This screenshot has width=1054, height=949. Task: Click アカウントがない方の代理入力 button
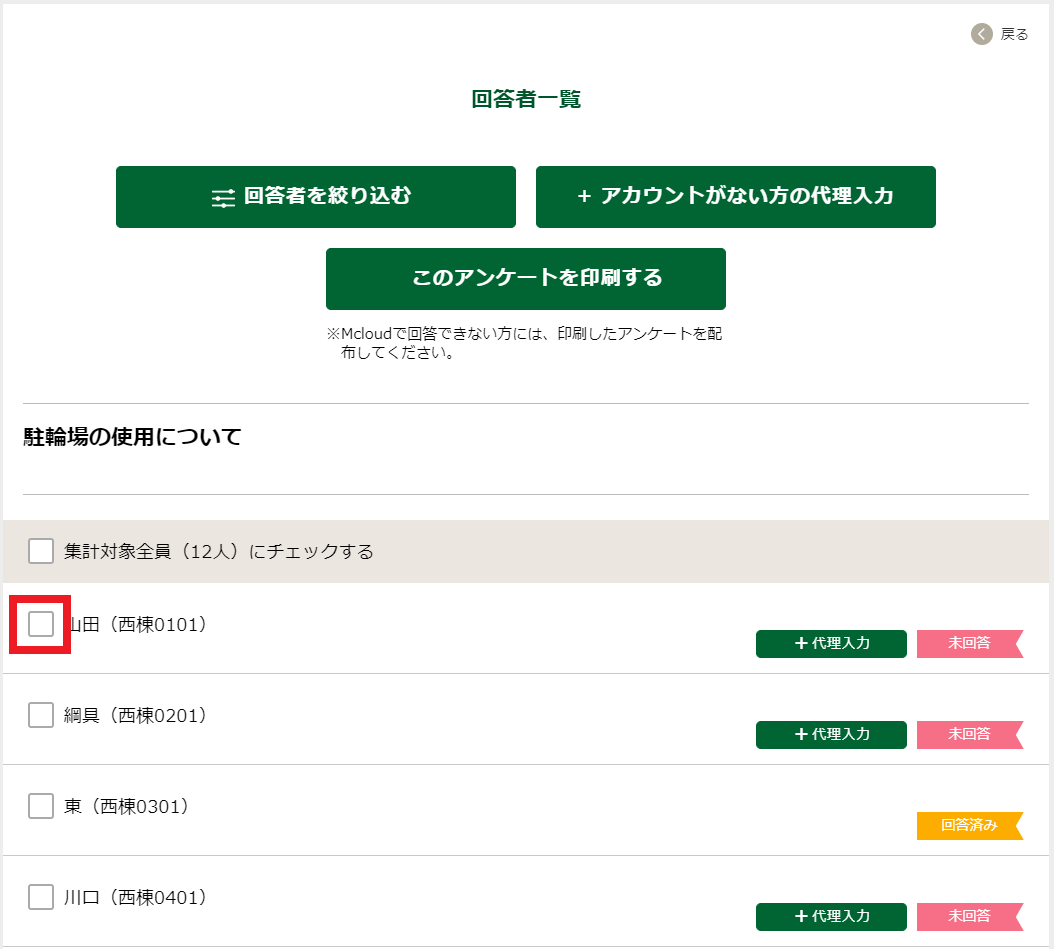point(736,197)
